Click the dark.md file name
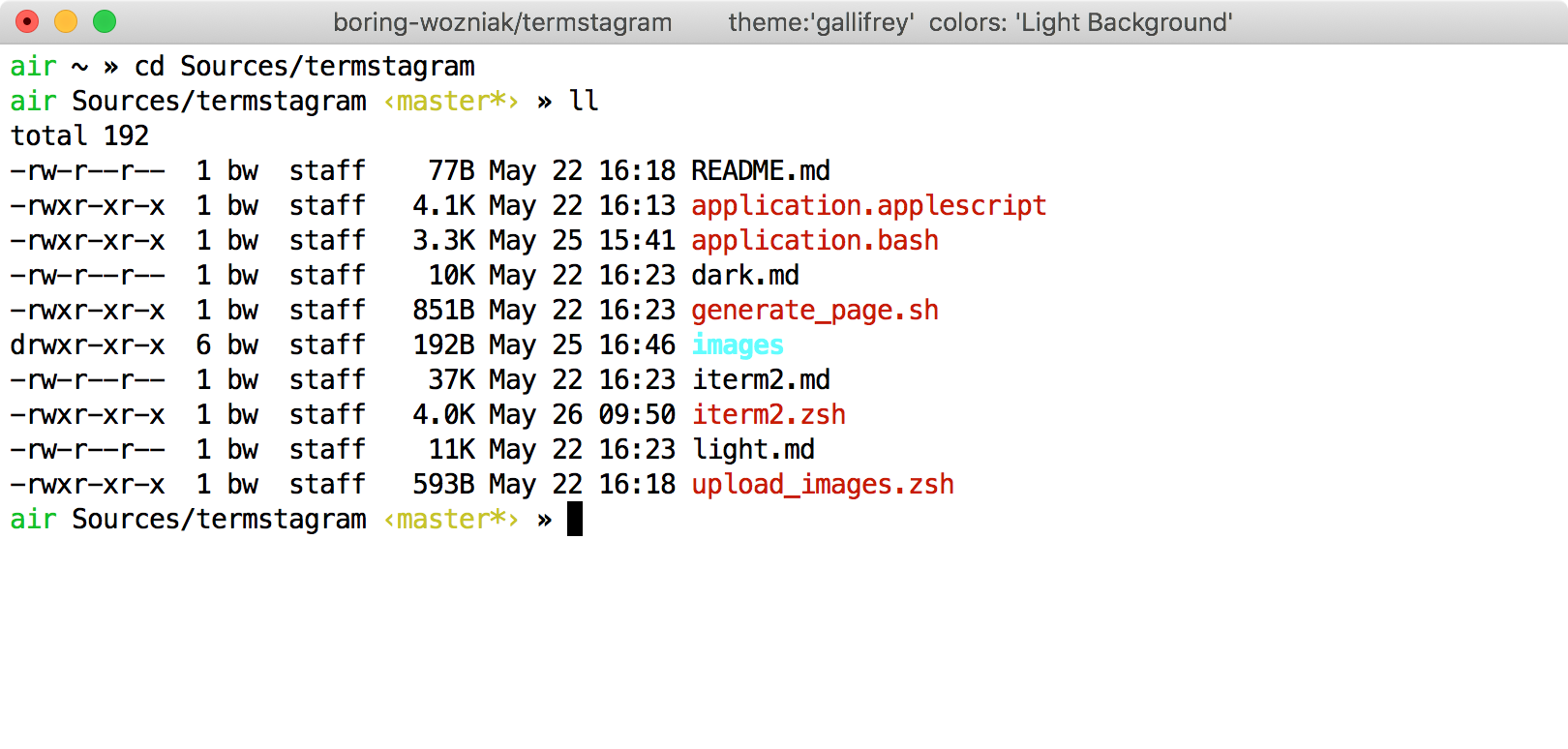 pyautogui.click(x=744, y=276)
